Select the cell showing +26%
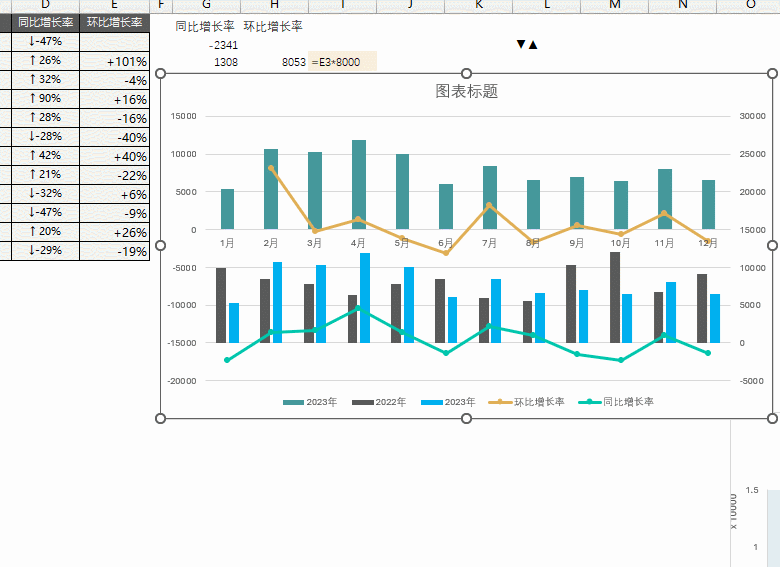 click(x=114, y=232)
